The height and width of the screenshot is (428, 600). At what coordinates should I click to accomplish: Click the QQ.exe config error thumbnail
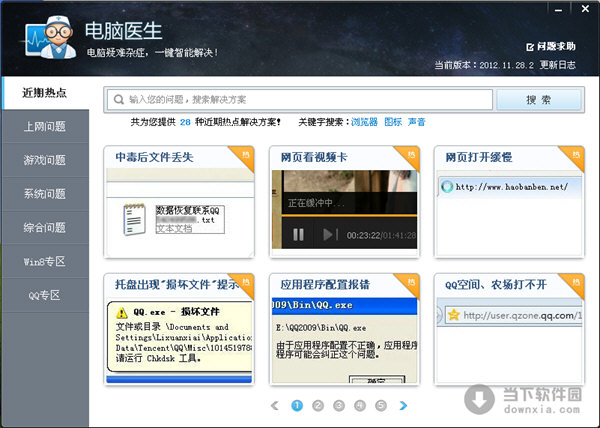pyautogui.click(x=344, y=340)
